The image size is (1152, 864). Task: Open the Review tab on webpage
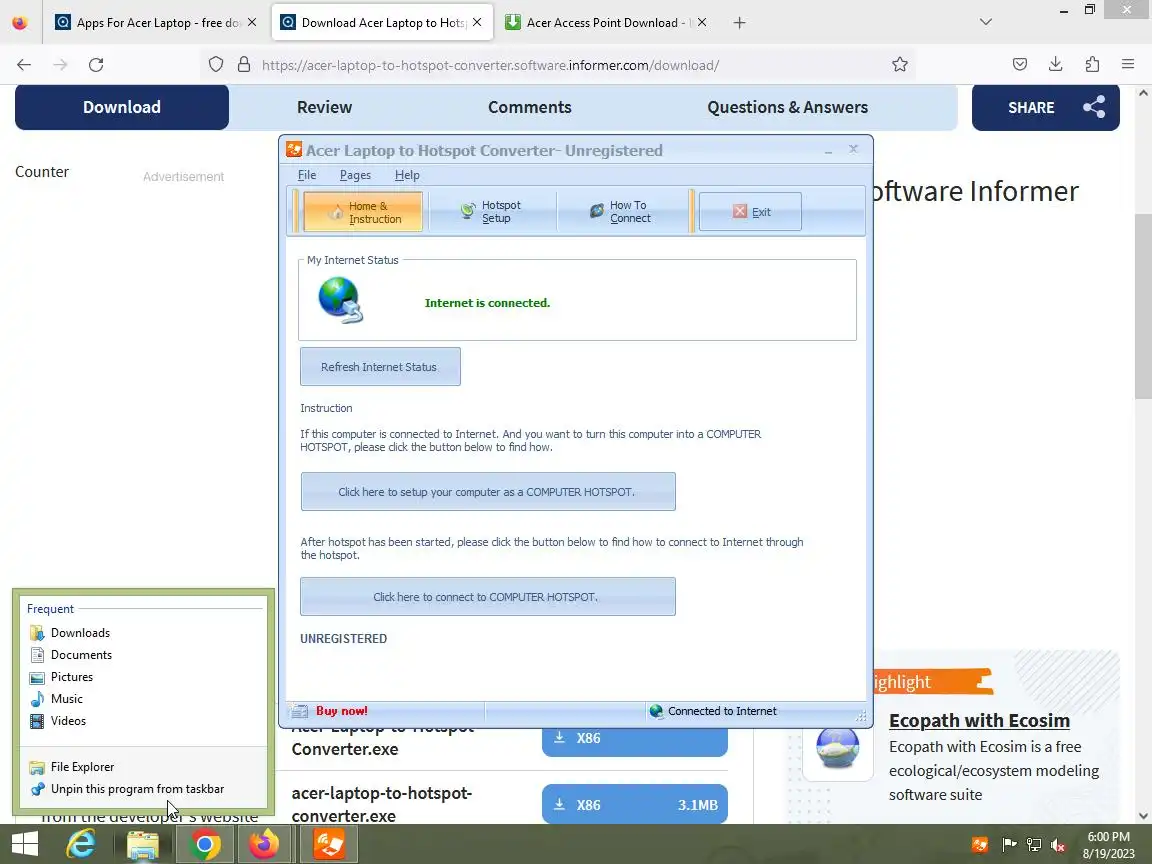click(x=324, y=107)
